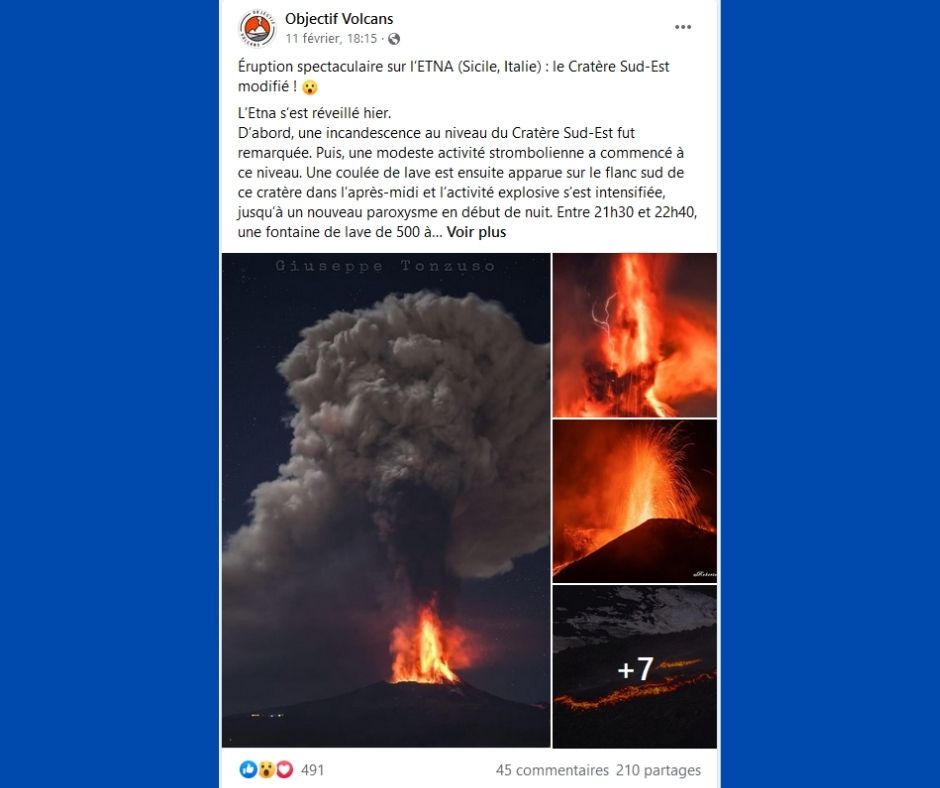Image resolution: width=940 pixels, height=788 pixels.
Task: Open the Objectif Volcans page name
Action: [x=339, y=19]
